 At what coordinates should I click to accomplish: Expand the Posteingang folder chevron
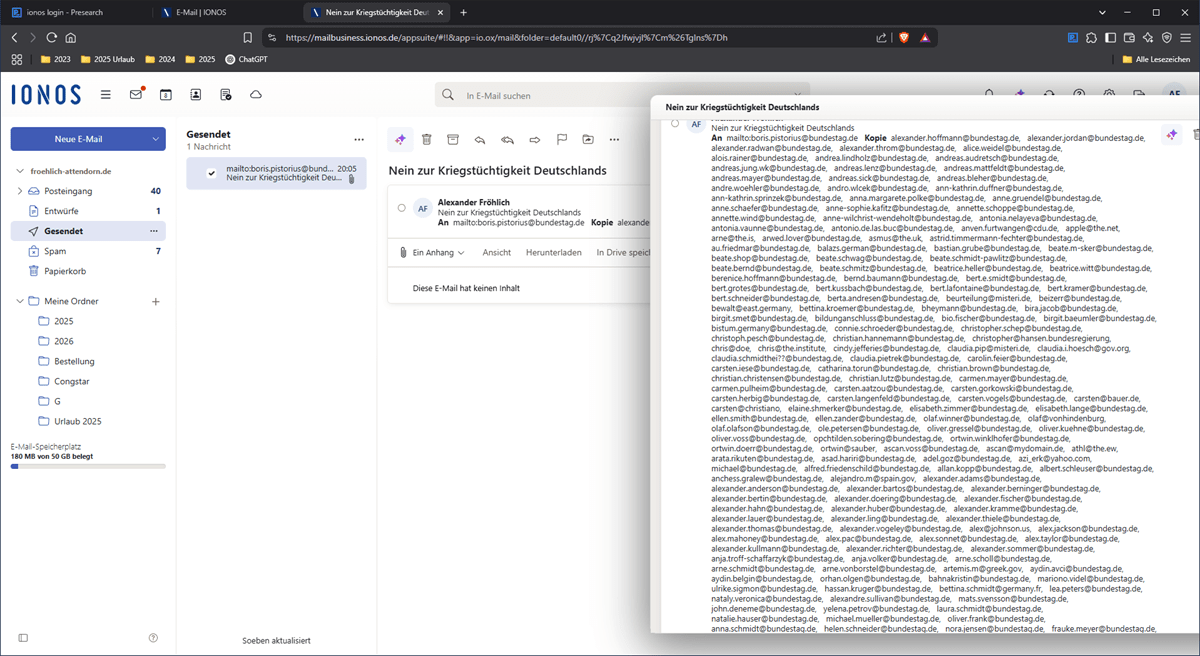tap(19, 191)
